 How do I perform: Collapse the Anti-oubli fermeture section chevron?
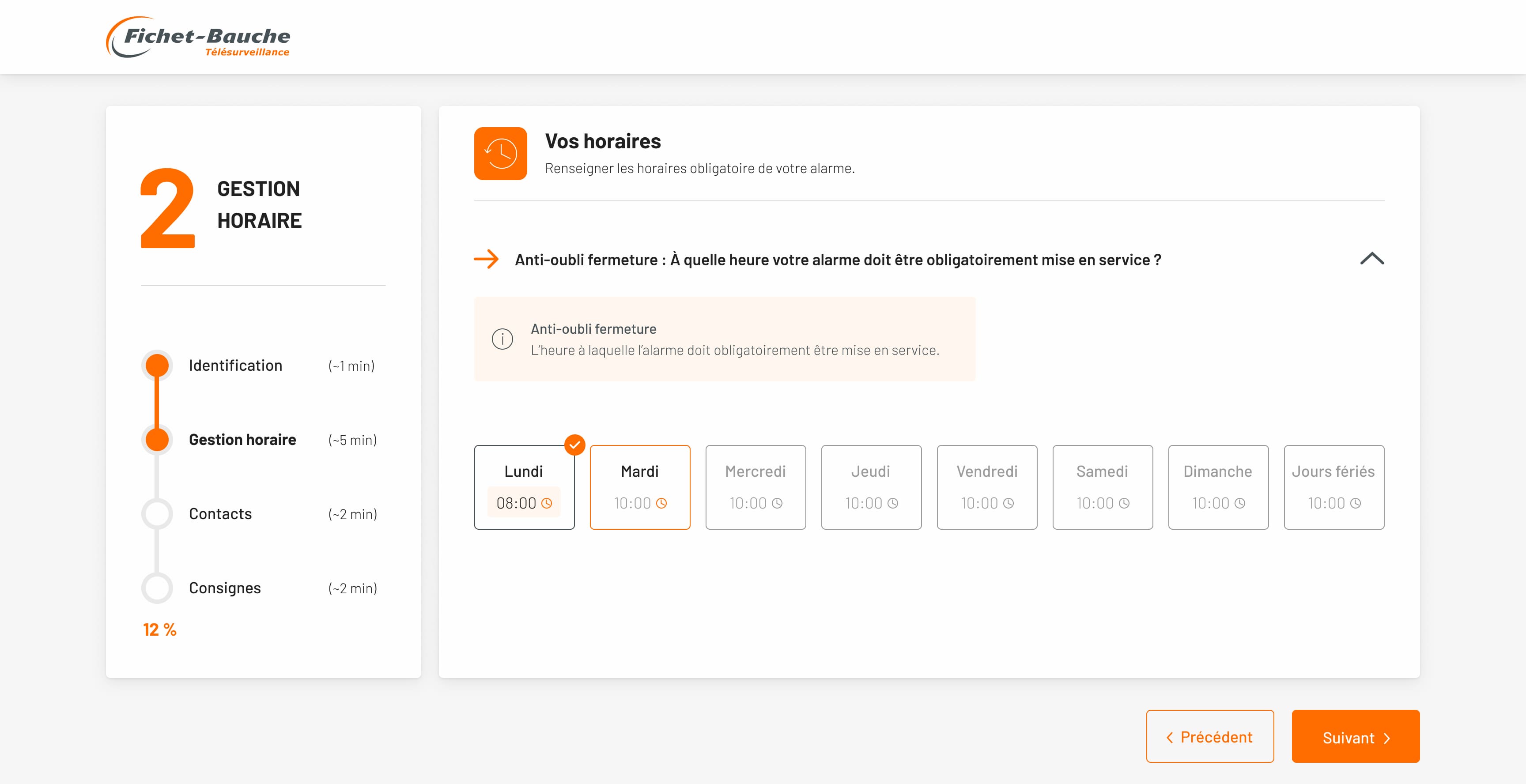[1372, 259]
